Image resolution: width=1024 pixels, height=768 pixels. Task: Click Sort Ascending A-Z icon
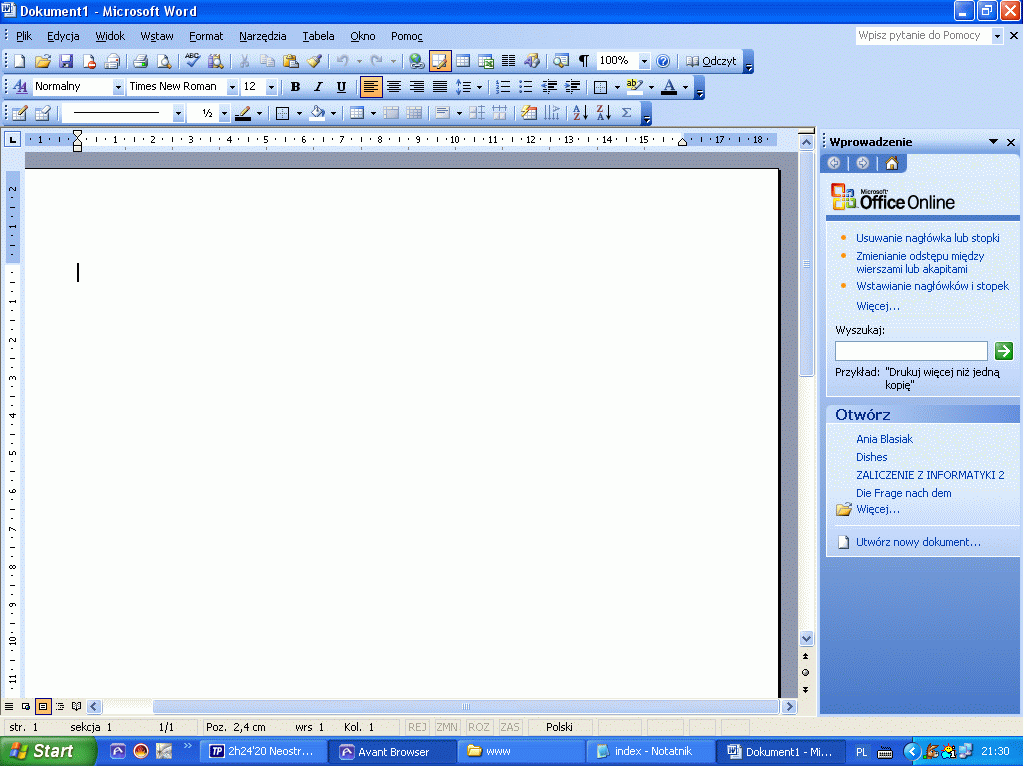(x=580, y=113)
